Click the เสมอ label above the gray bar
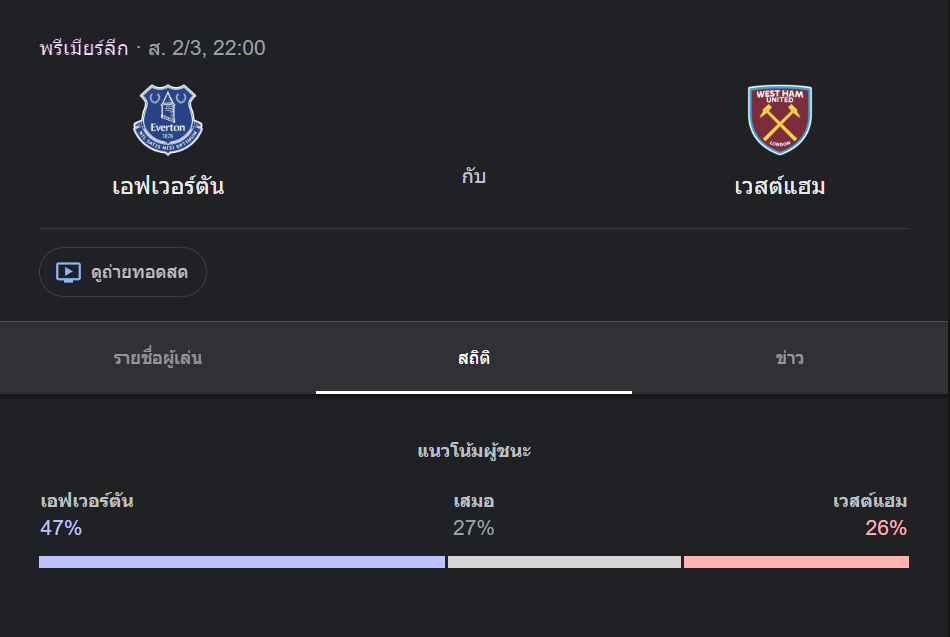950x637 pixels. point(473,501)
